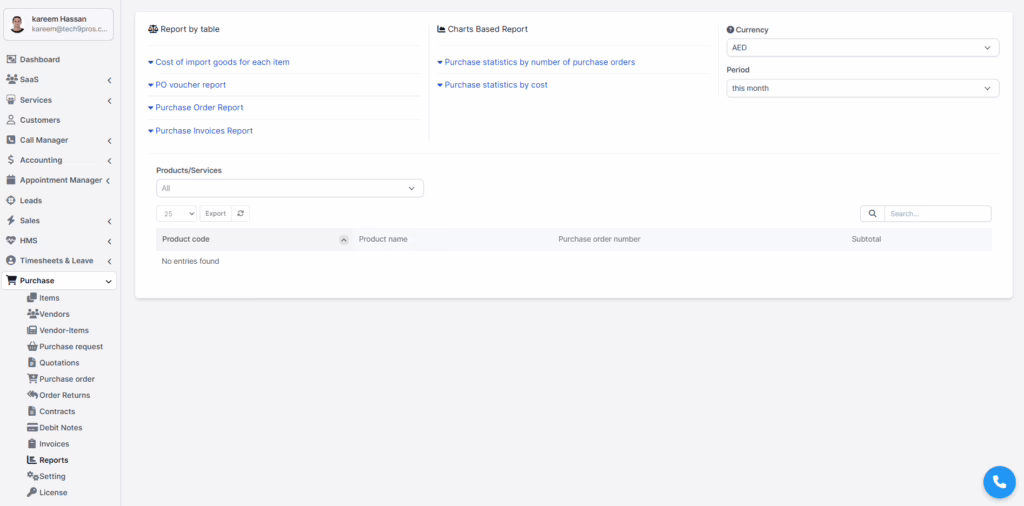Image resolution: width=1024 pixels, height=506 pixels.
Task: Click the License key icon
Action: 32,492
